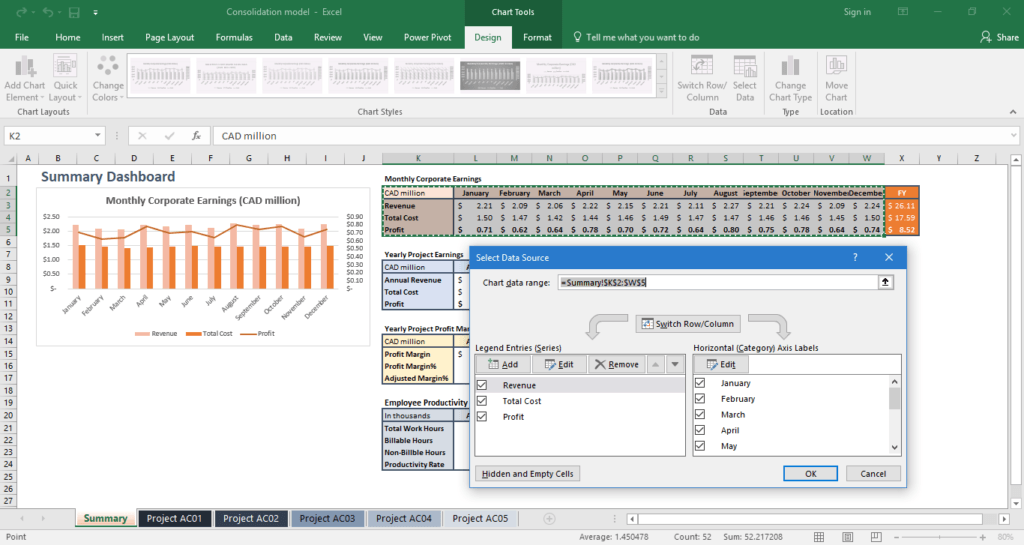Click the Switch Row/Column ribbon icon
Image resolution: width=1024 pixels, height=545 pixels.
pyautogui.click(x=703, y=67)
